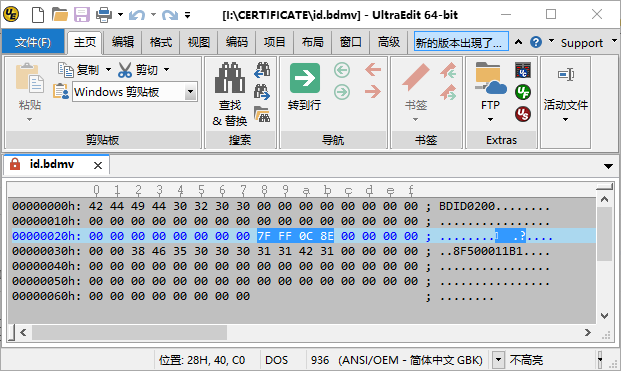Undo the last action
The width and height of the screenshot is (621, 371).
[137, 15]
